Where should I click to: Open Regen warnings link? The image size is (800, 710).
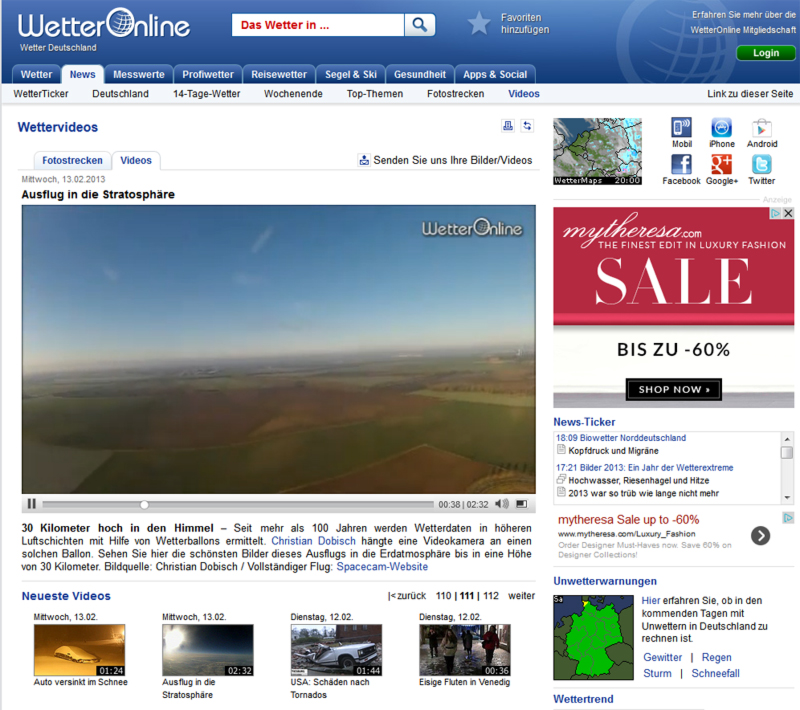point(716,657)
